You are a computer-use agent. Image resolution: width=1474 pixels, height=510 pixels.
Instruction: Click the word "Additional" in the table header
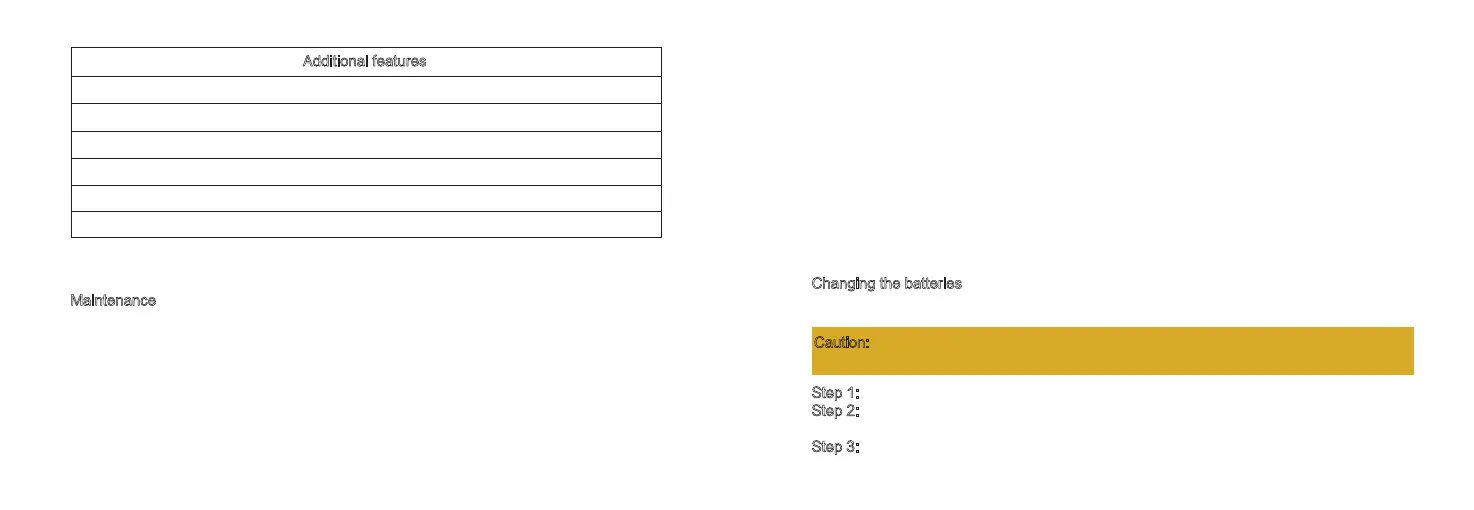coord(333,62)
